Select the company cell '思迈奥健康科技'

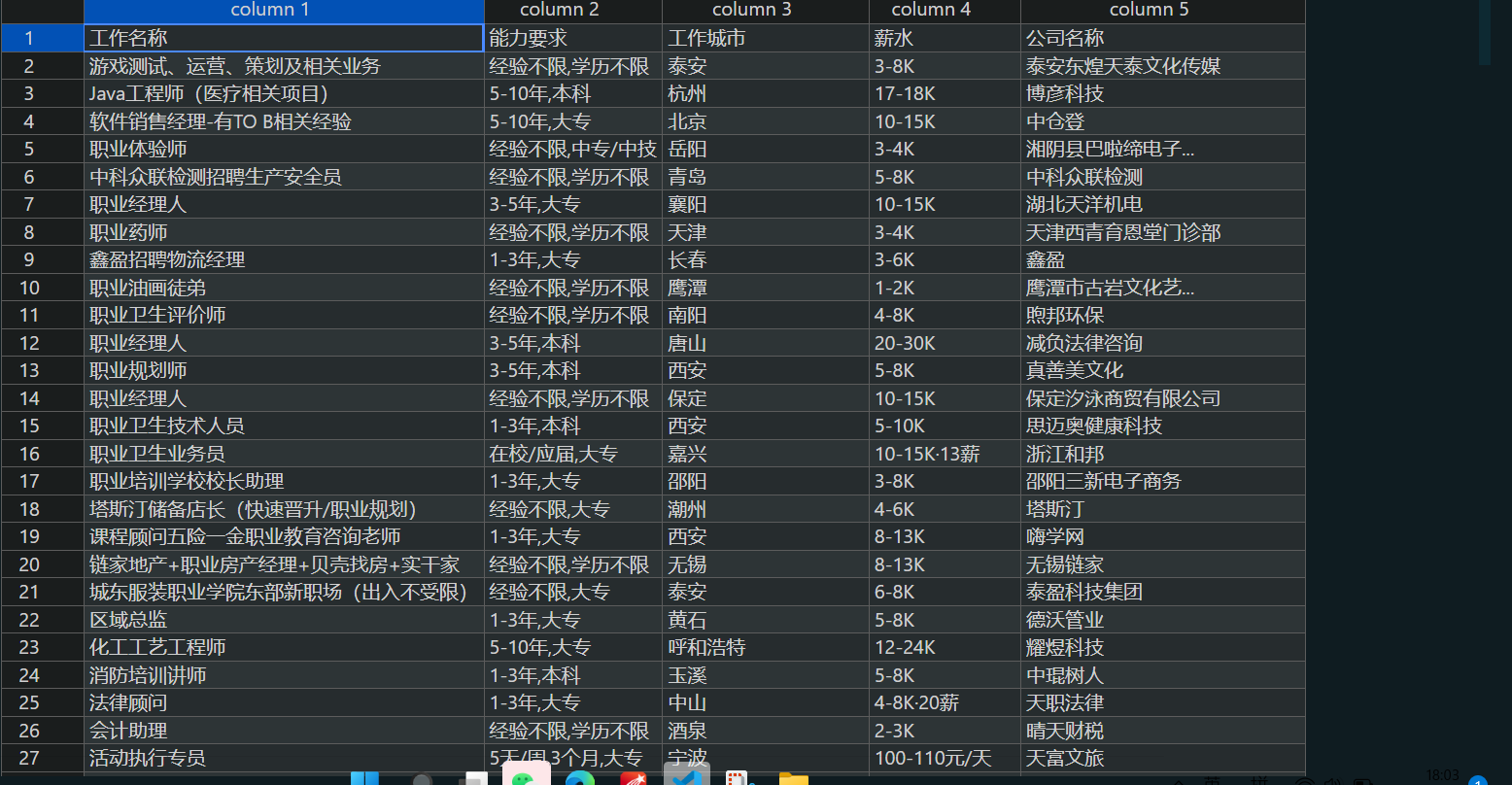click(x=1162, y=426)
